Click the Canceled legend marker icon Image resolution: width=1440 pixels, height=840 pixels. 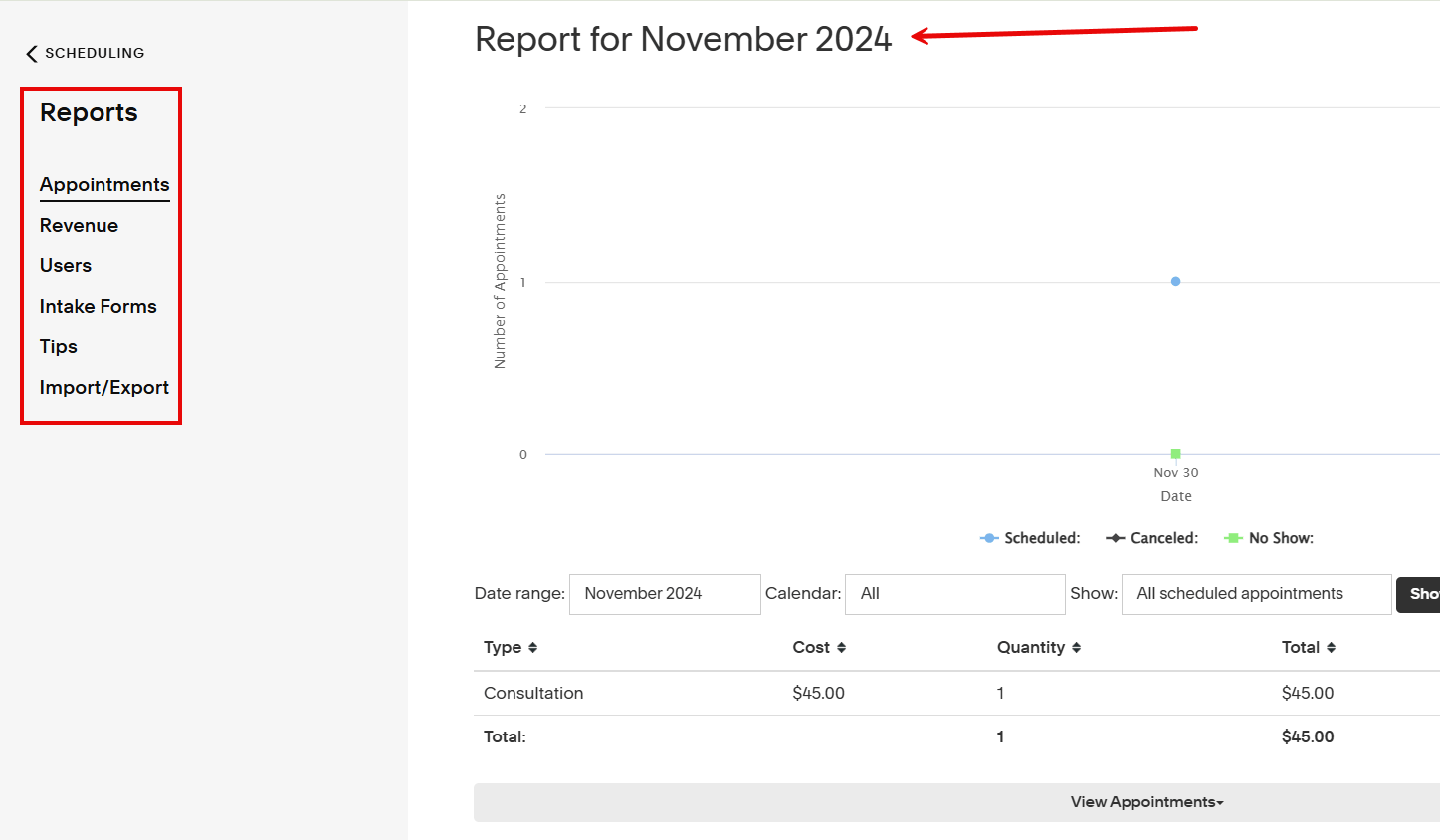point(1116,537)
